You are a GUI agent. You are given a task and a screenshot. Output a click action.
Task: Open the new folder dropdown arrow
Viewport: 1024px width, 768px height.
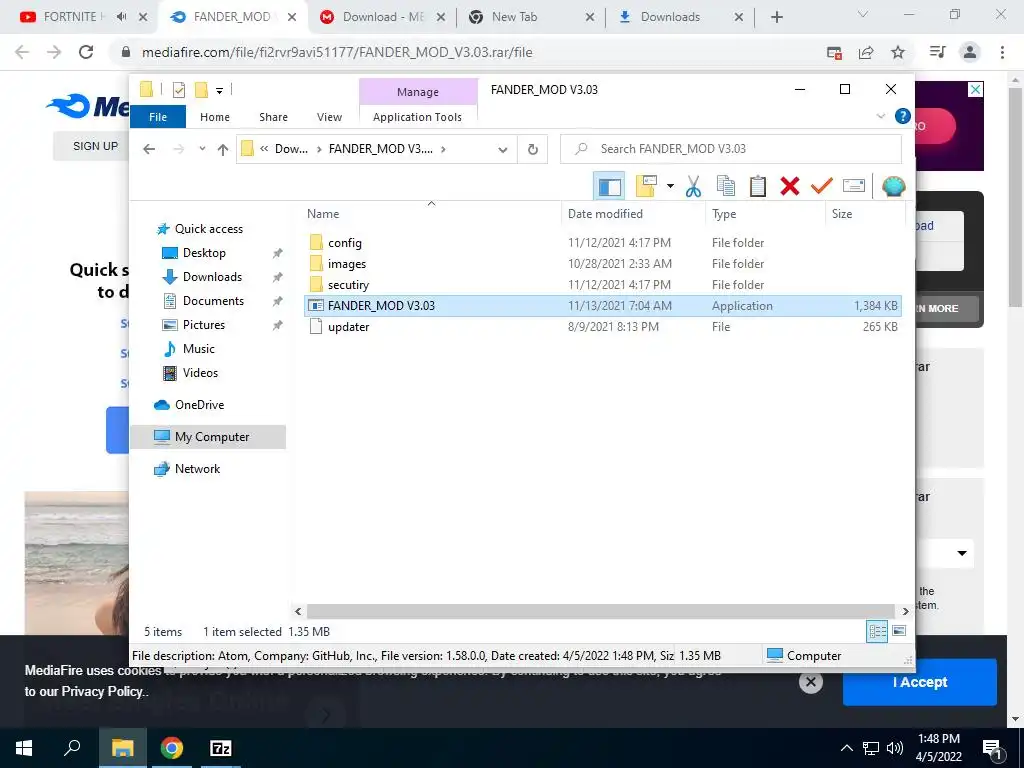(x=670, y=186)
